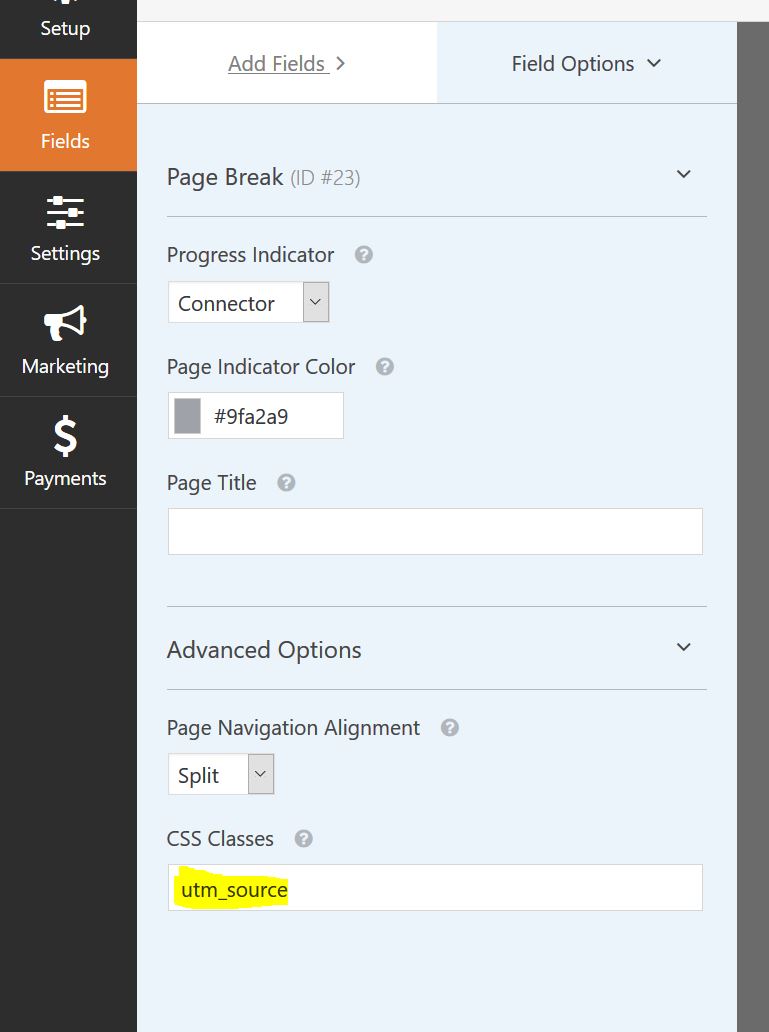This screenshot has height=1032, width=769.
Task: Open the Marketing megaphone icon
Action: point(65,323)
